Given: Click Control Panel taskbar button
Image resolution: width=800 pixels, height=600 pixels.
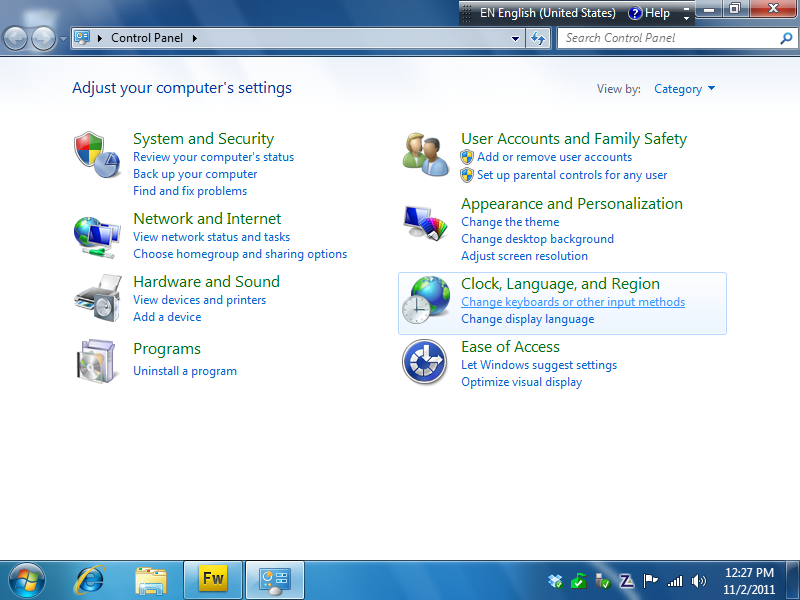Looking at the screenshot, I should point(275,580).
